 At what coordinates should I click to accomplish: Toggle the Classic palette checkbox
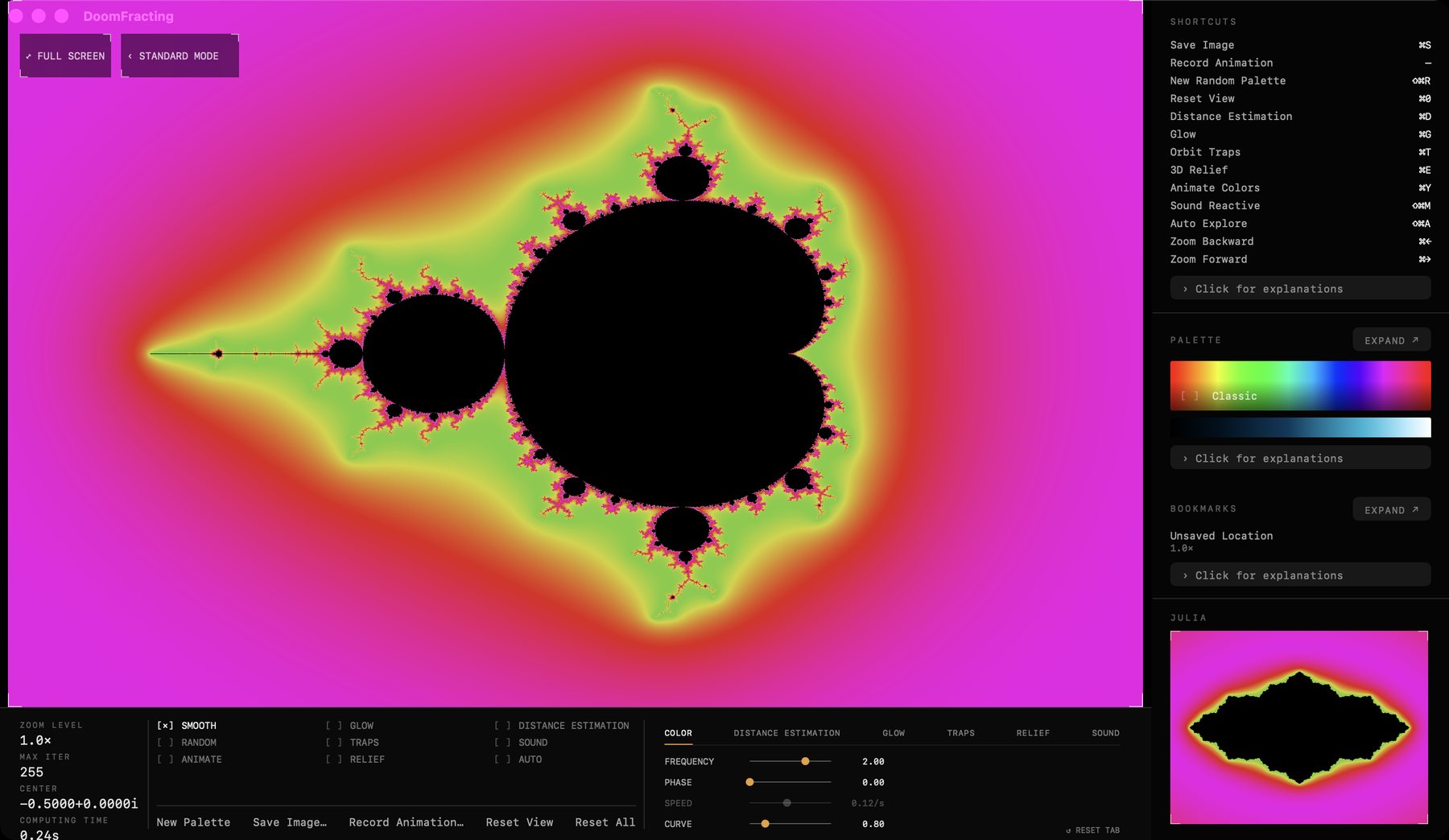pos(1190,396)
